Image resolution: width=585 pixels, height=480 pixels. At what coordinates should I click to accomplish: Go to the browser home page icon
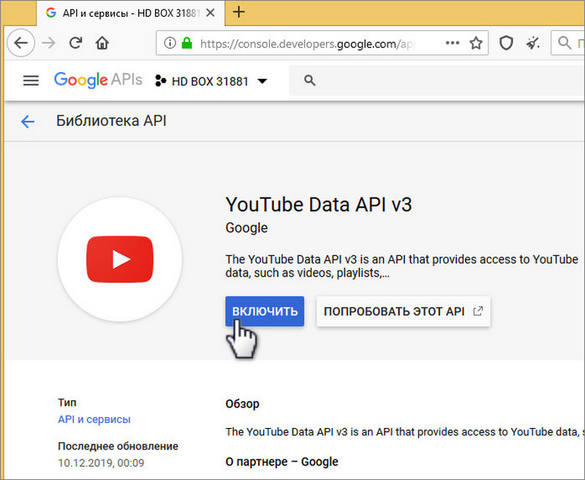[102, 43]
